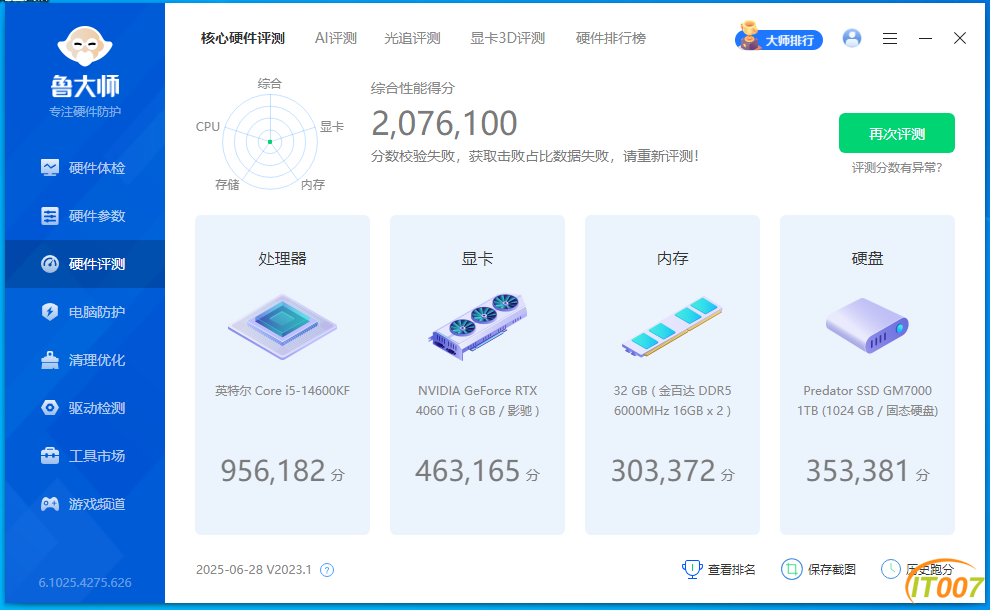990x610 pixels.
Task: Click the version help question mark icon
Action: point(326,570)
